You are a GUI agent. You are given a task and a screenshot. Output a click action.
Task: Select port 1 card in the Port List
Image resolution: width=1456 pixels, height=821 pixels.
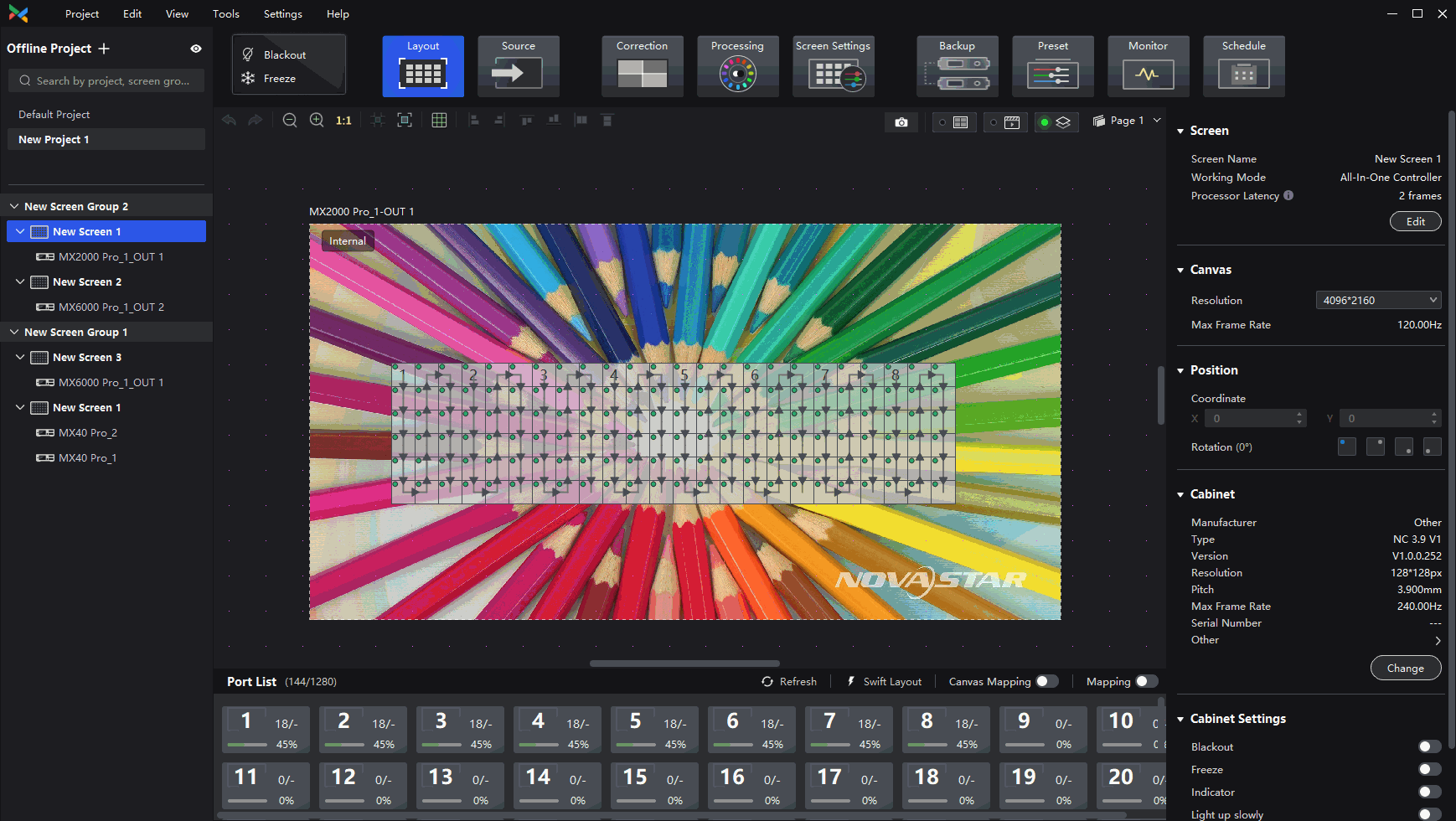(266, 730)
